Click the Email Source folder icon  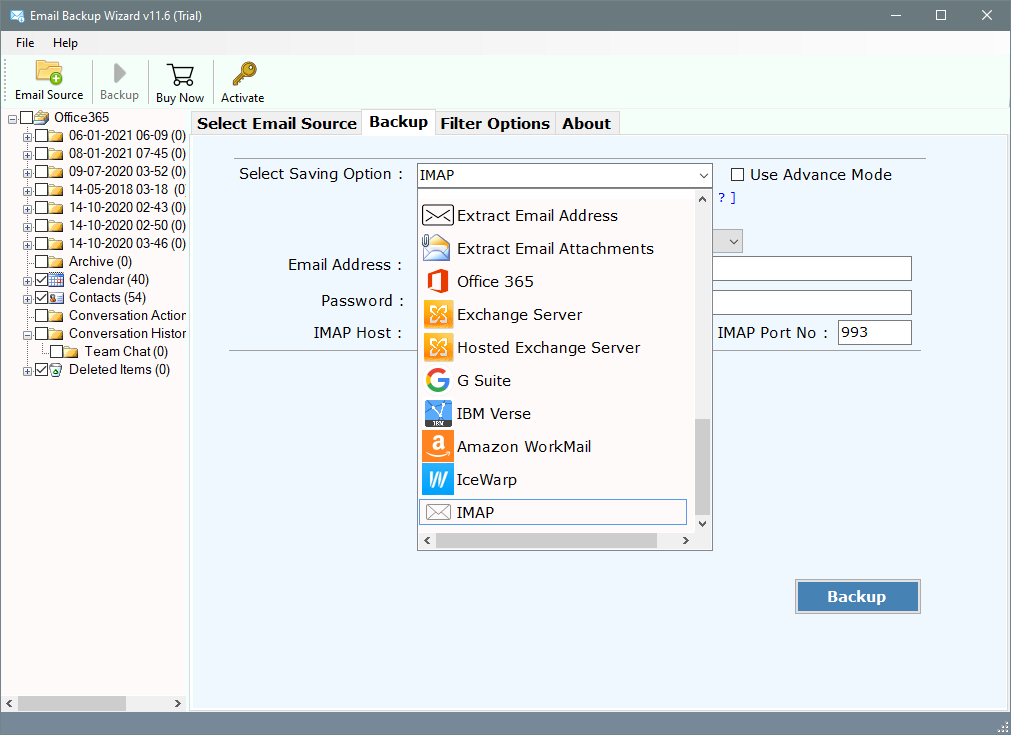coord(49,72)
